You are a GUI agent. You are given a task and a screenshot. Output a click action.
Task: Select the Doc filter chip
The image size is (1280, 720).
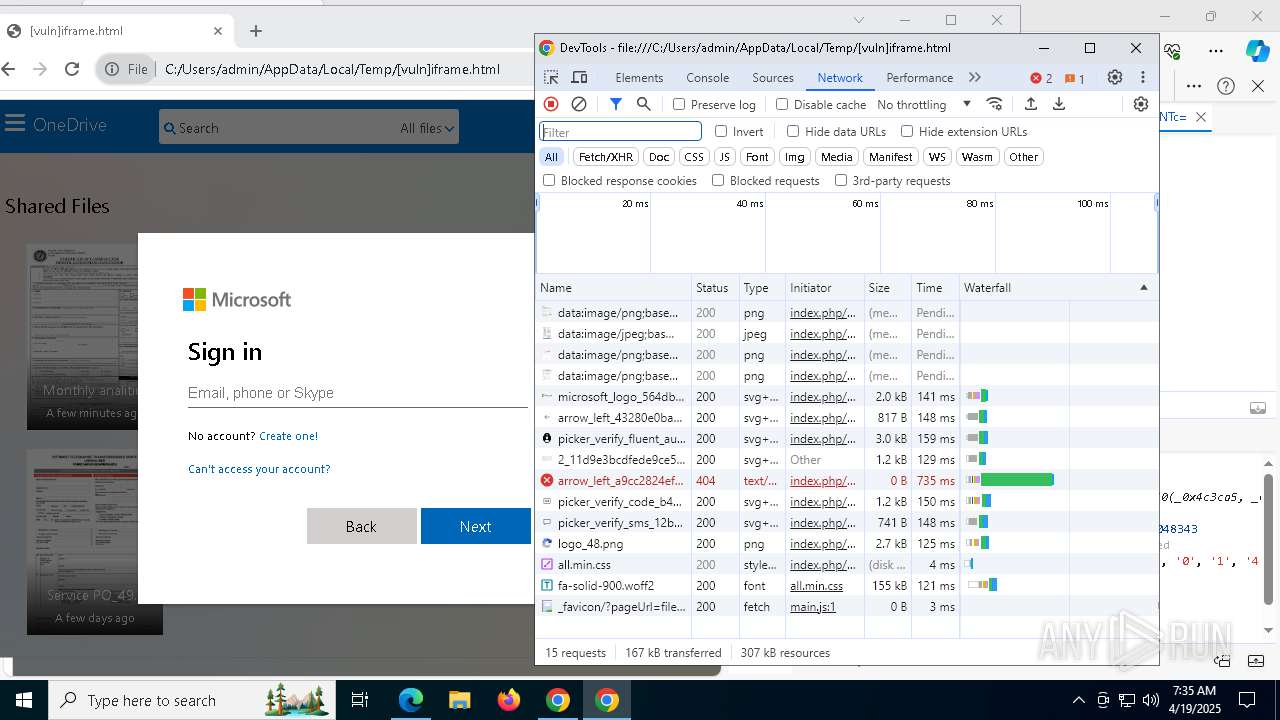[x=659, y=157]
